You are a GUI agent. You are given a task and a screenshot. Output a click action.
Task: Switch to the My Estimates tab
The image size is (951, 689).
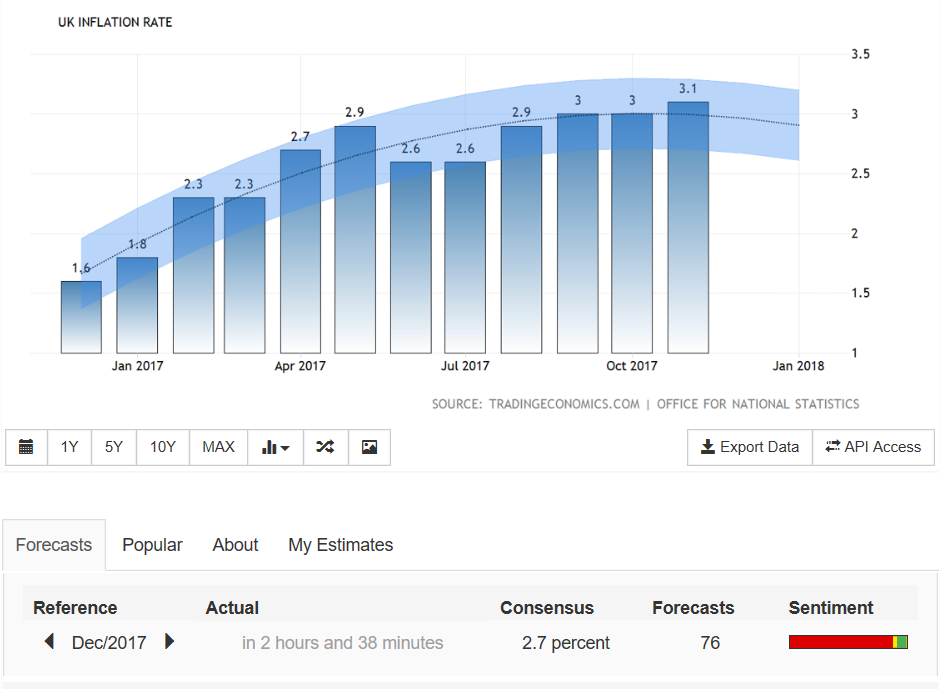pyautogui.click(x=341, y=545)
